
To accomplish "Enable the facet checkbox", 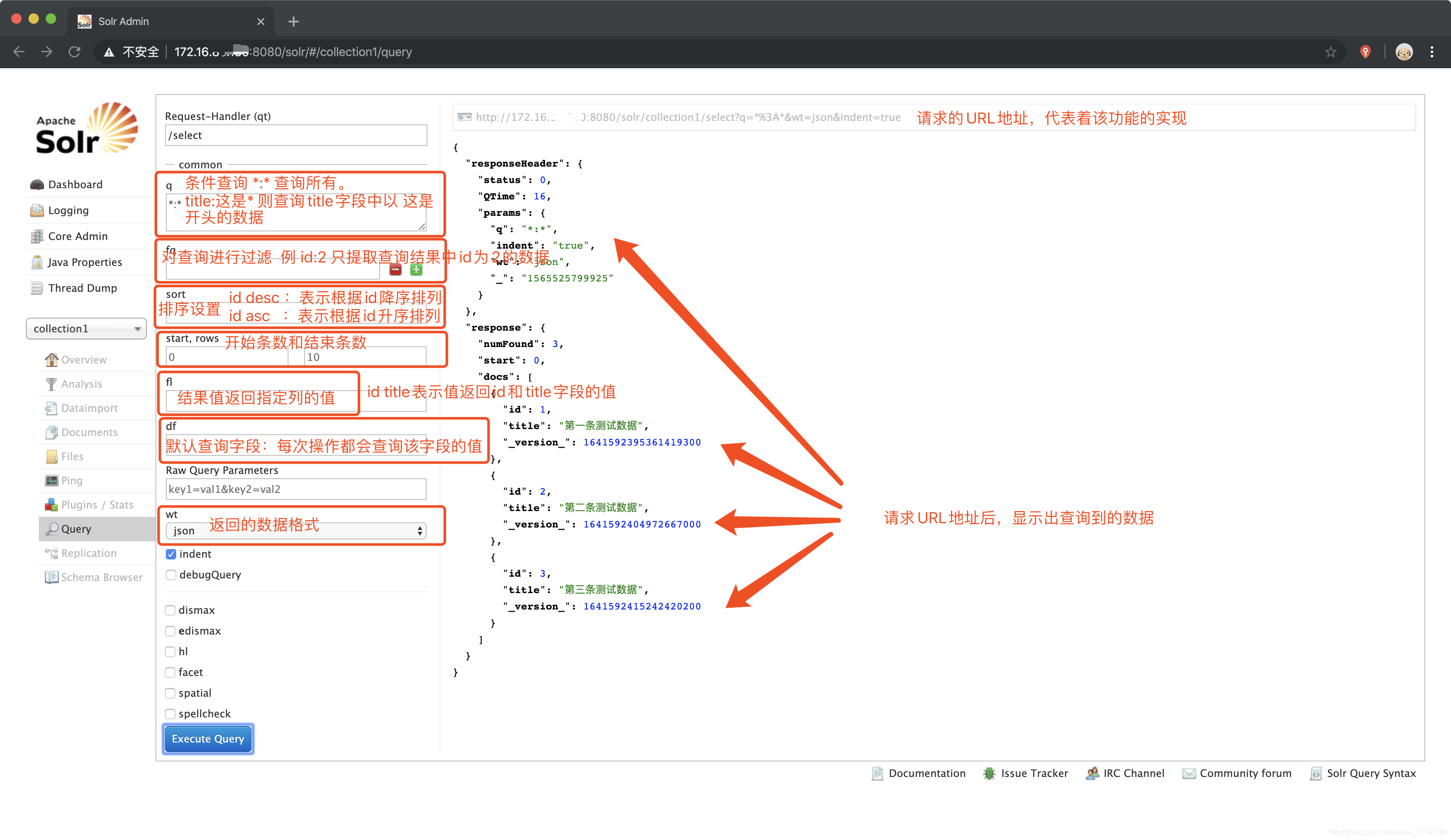I will 171,672.
